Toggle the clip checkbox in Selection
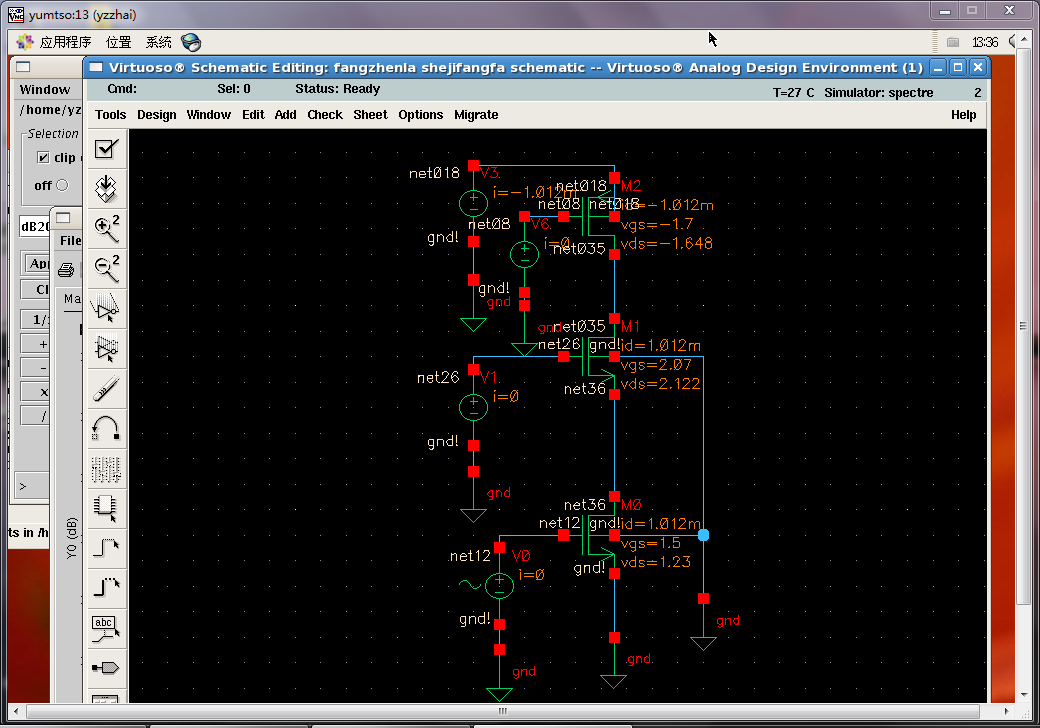1040x728 pixels. click(x=43, y=157)
